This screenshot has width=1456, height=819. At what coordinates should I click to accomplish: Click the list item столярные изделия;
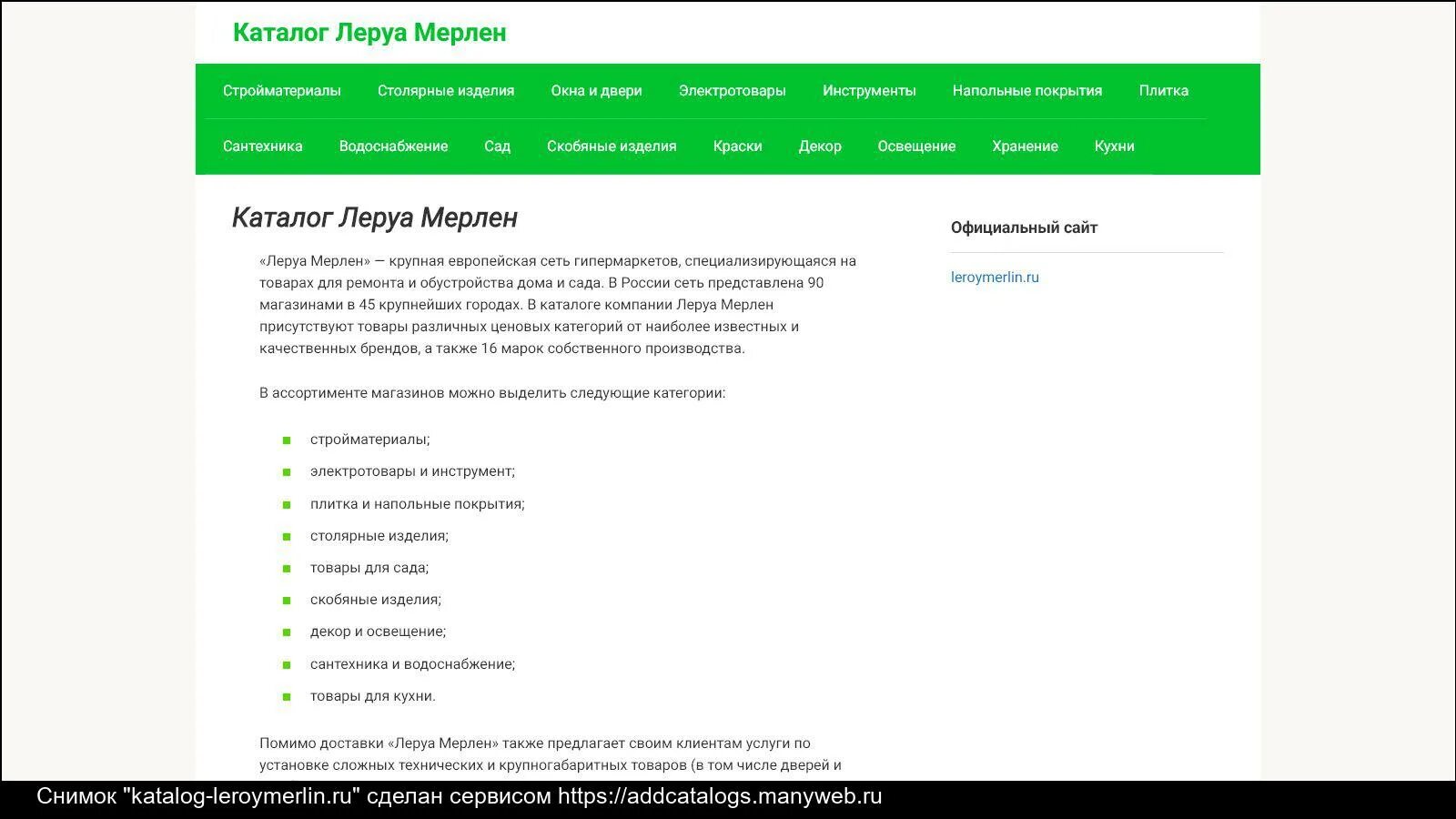tap(379, 536)
